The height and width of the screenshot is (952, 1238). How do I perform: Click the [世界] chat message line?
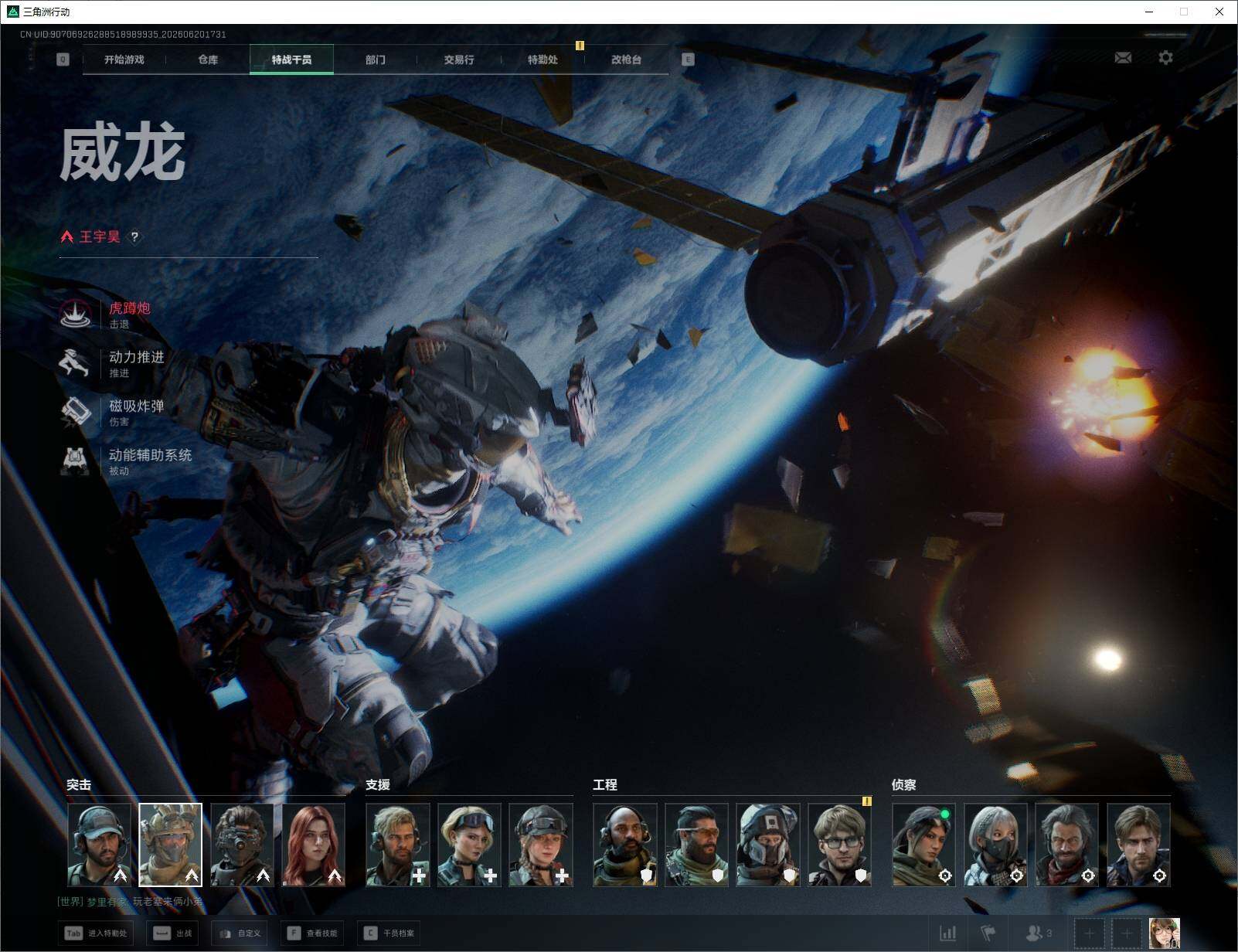[x=131, y=902]
